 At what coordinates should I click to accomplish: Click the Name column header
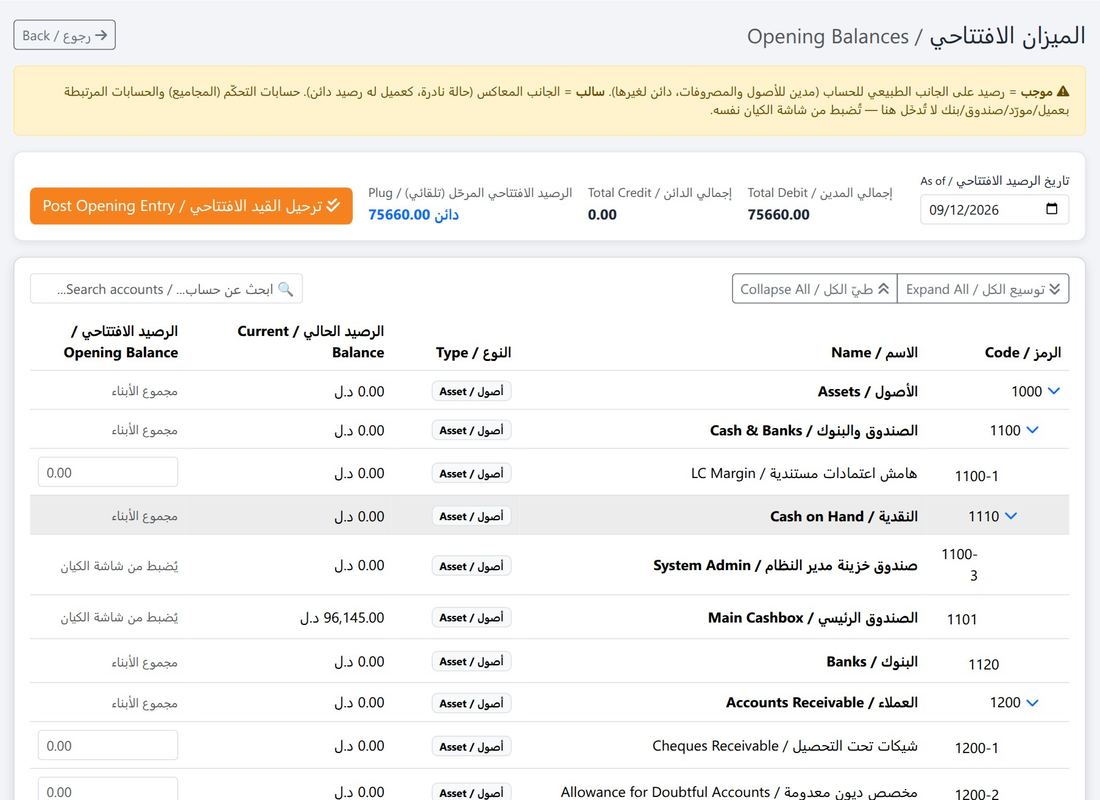click(x=874, y=352)
